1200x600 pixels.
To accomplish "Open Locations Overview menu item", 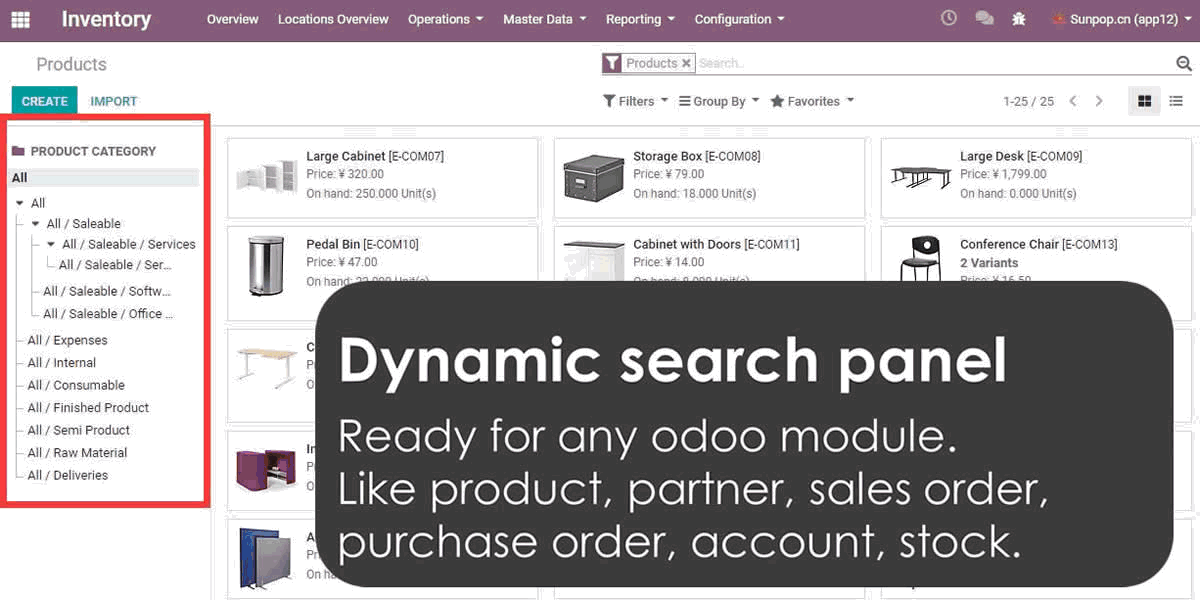I will (x=333, y=19).
